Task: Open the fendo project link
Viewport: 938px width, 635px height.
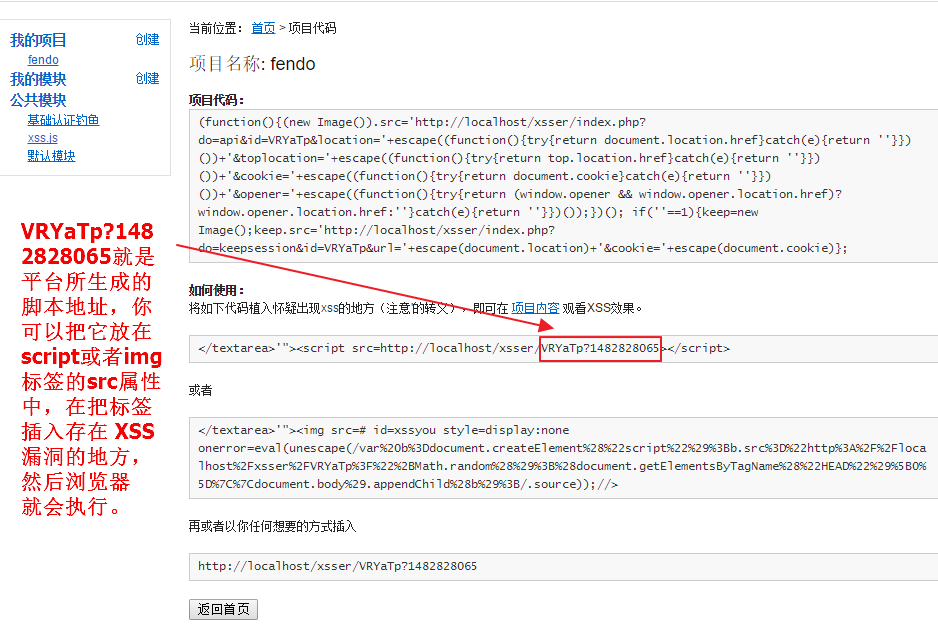Action: 43,60
